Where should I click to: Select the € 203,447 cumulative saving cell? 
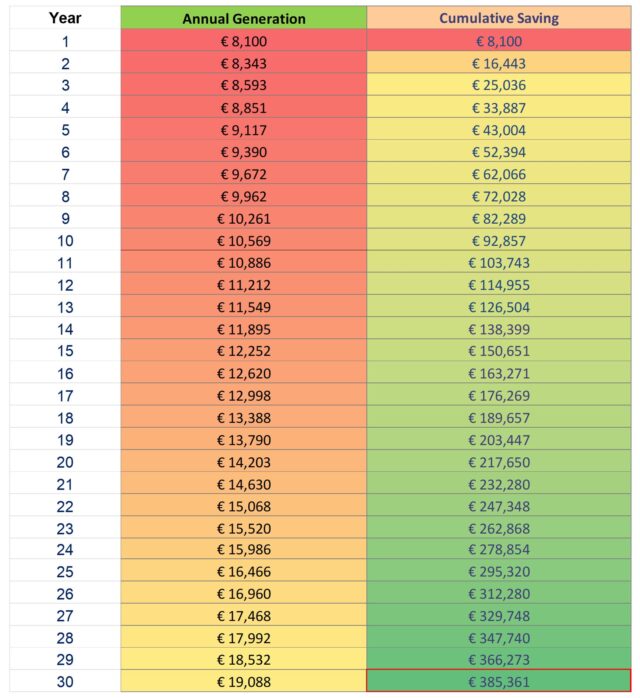click(x=498, y=440)
